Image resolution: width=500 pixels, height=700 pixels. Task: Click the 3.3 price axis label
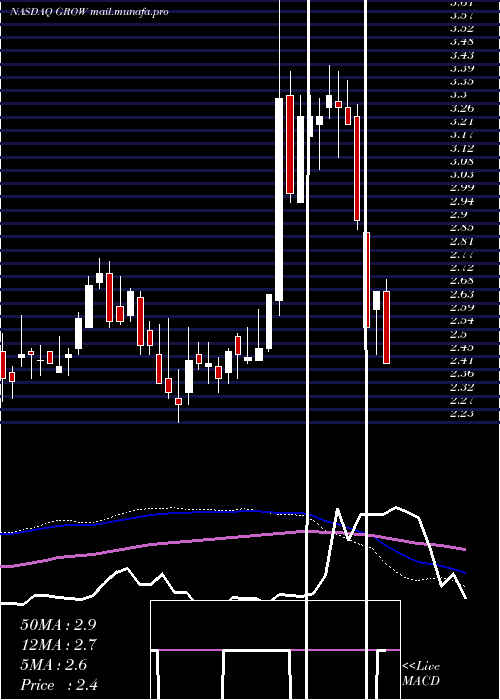pos(458,95)
